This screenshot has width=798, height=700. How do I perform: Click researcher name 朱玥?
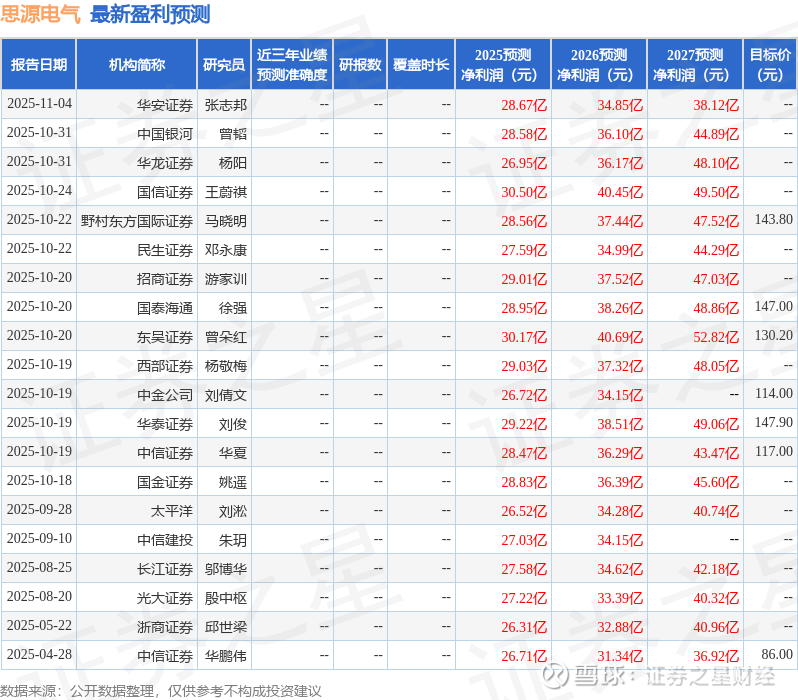[233, 541]
